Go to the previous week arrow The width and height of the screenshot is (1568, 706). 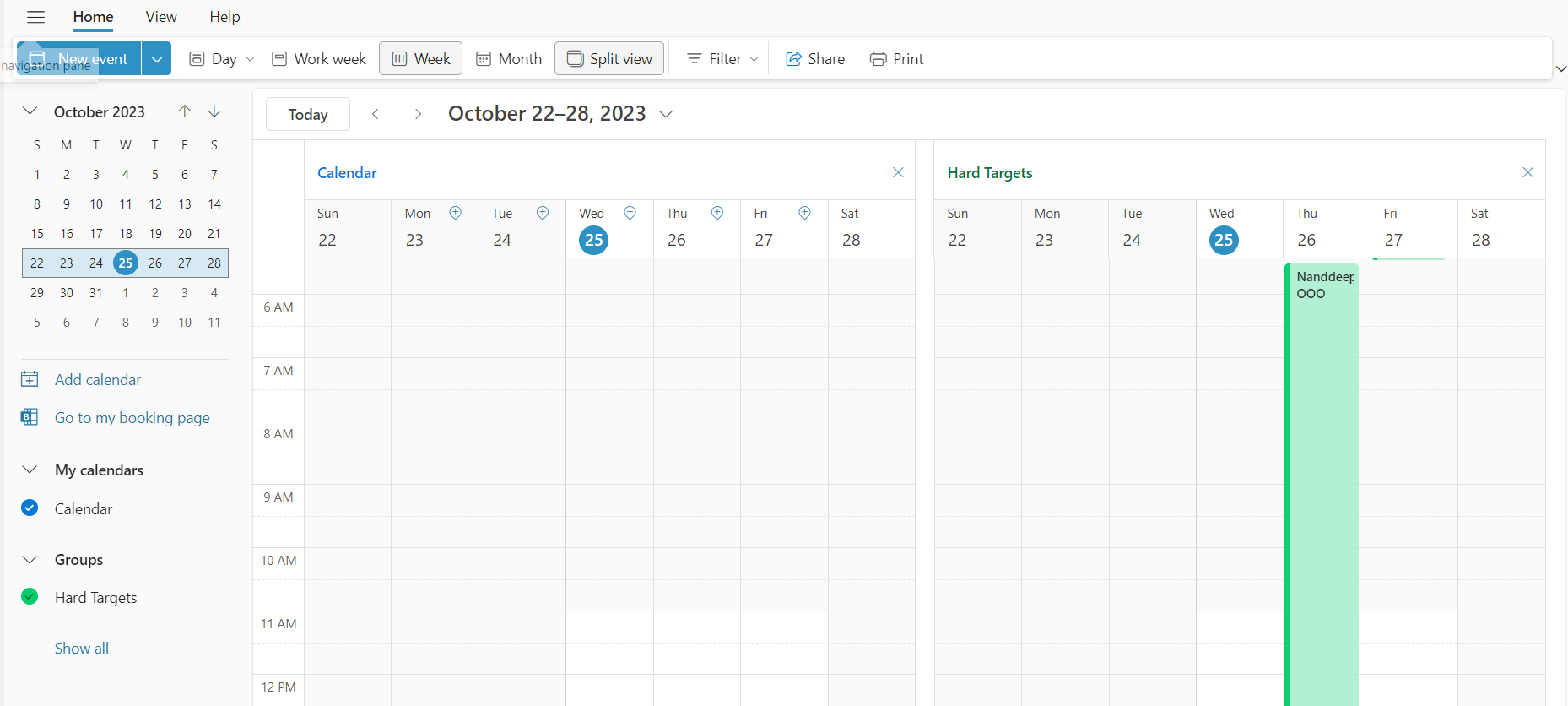[376, 114]
